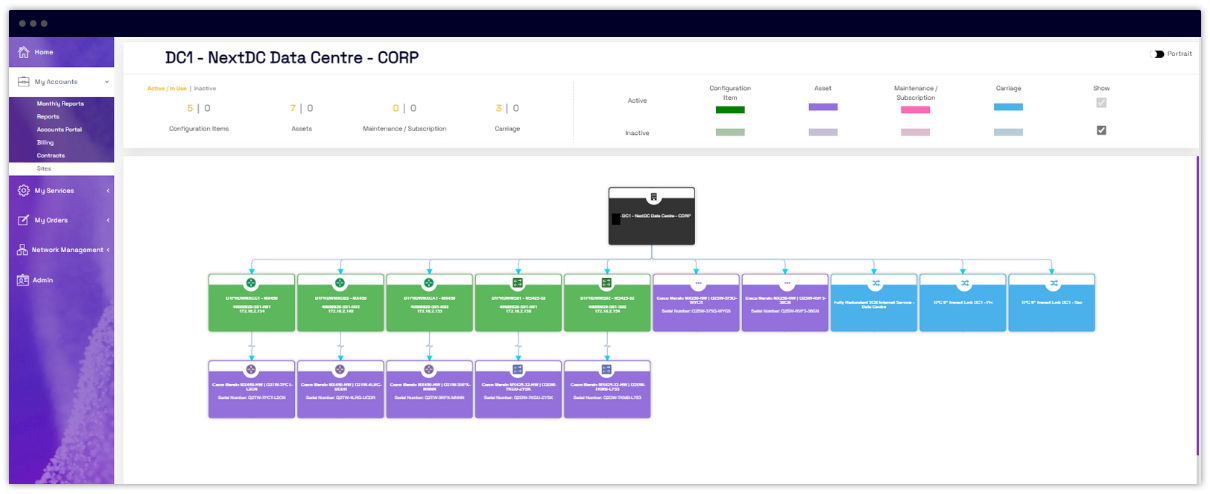1210x494 pixels.
Task: Click shuffle icon on Fully Redundant Internet Service node
Action: point(875,283)
